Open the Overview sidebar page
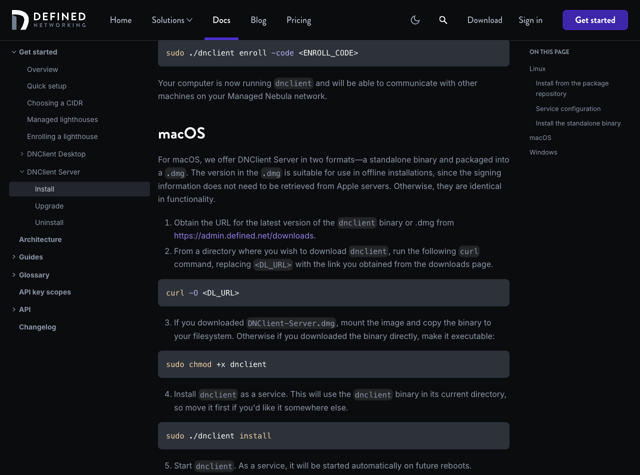 [42, 69]
